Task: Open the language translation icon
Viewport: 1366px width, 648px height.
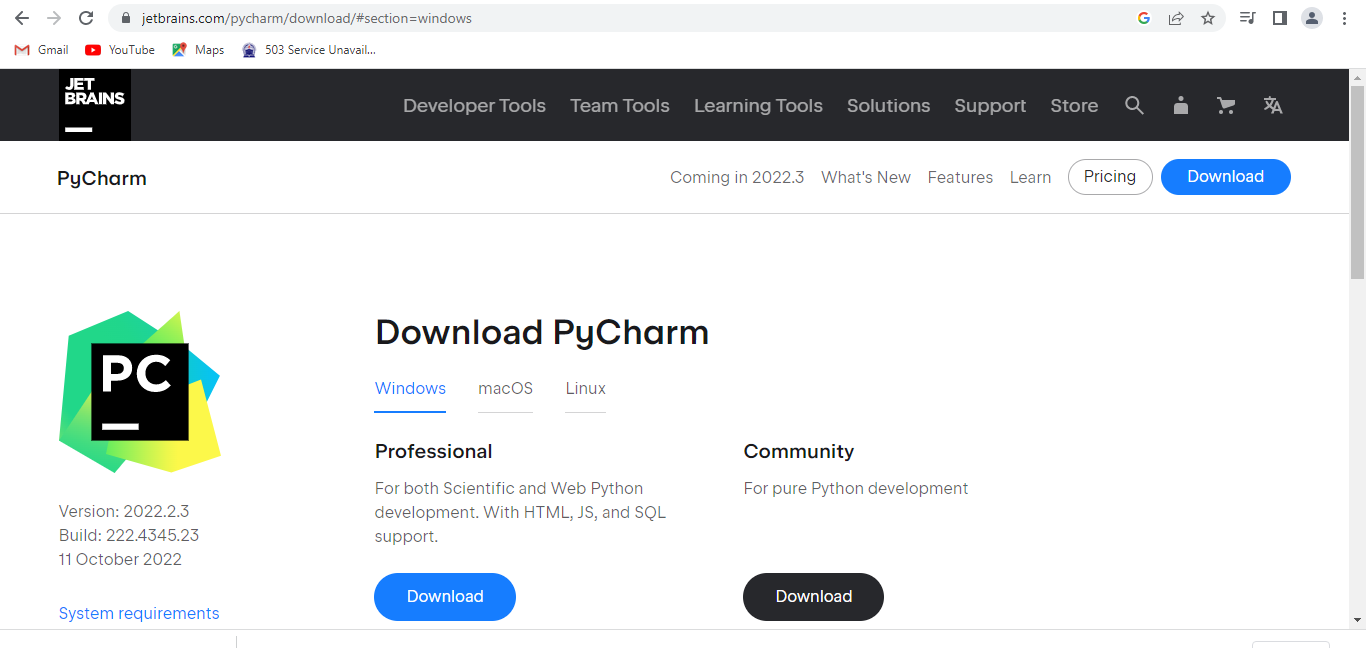Action: point(1272,105)
